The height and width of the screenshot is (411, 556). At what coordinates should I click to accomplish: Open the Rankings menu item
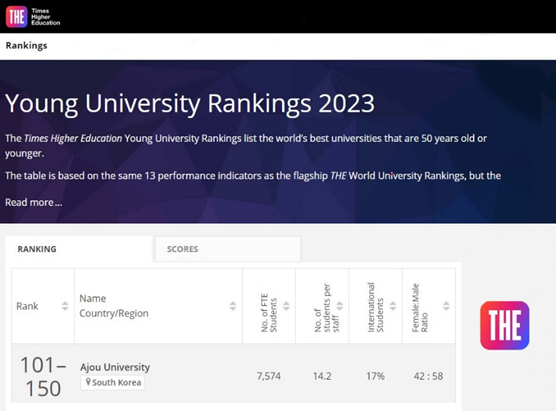click(x=27, y=46)
